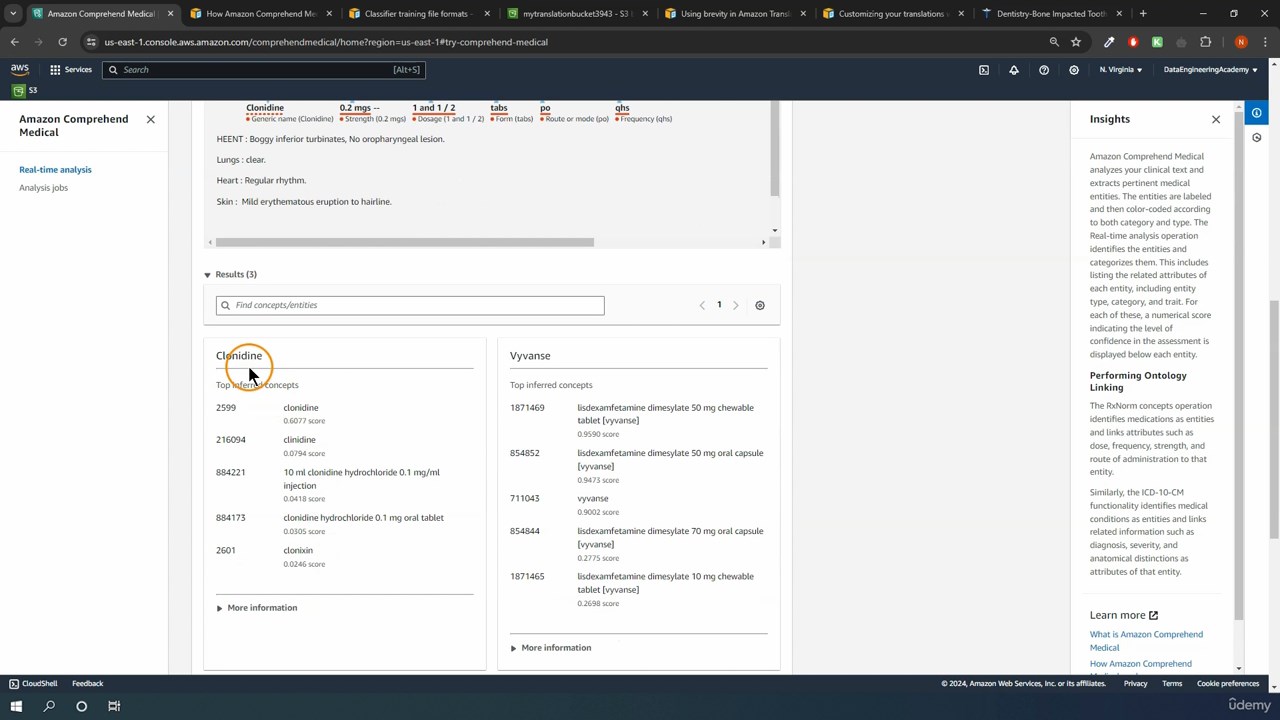1280x720 pixels.
Task: Toggle the info panel icon at right edge
Action: 1257,113
